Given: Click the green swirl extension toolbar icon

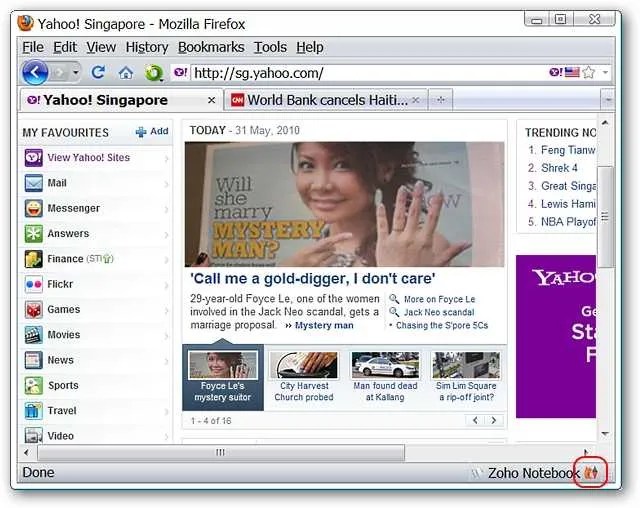Looking at the screenshot, I should pyautogui.click(x=154, y=73).
